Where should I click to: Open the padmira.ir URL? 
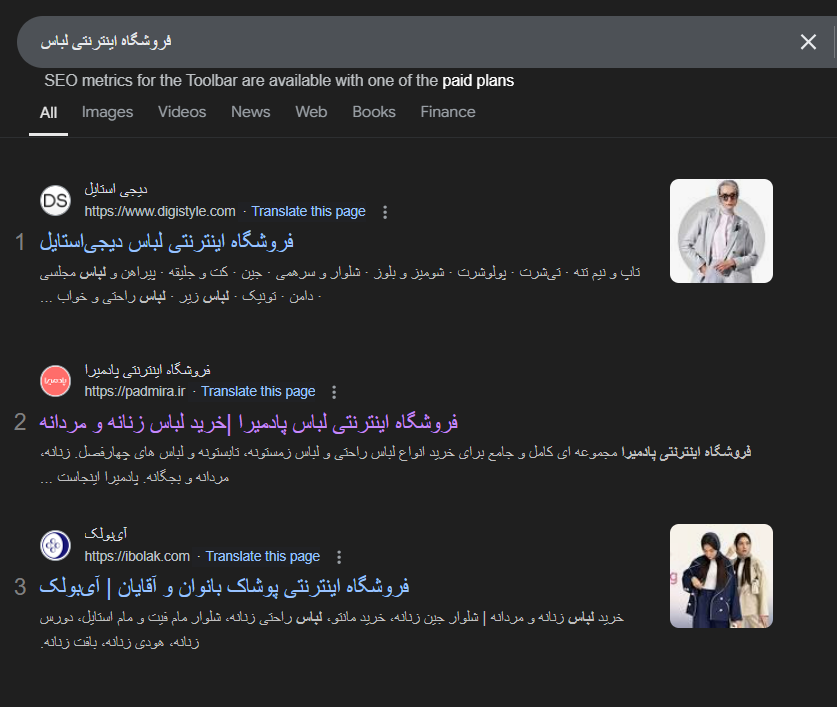[x=135, y=391]
